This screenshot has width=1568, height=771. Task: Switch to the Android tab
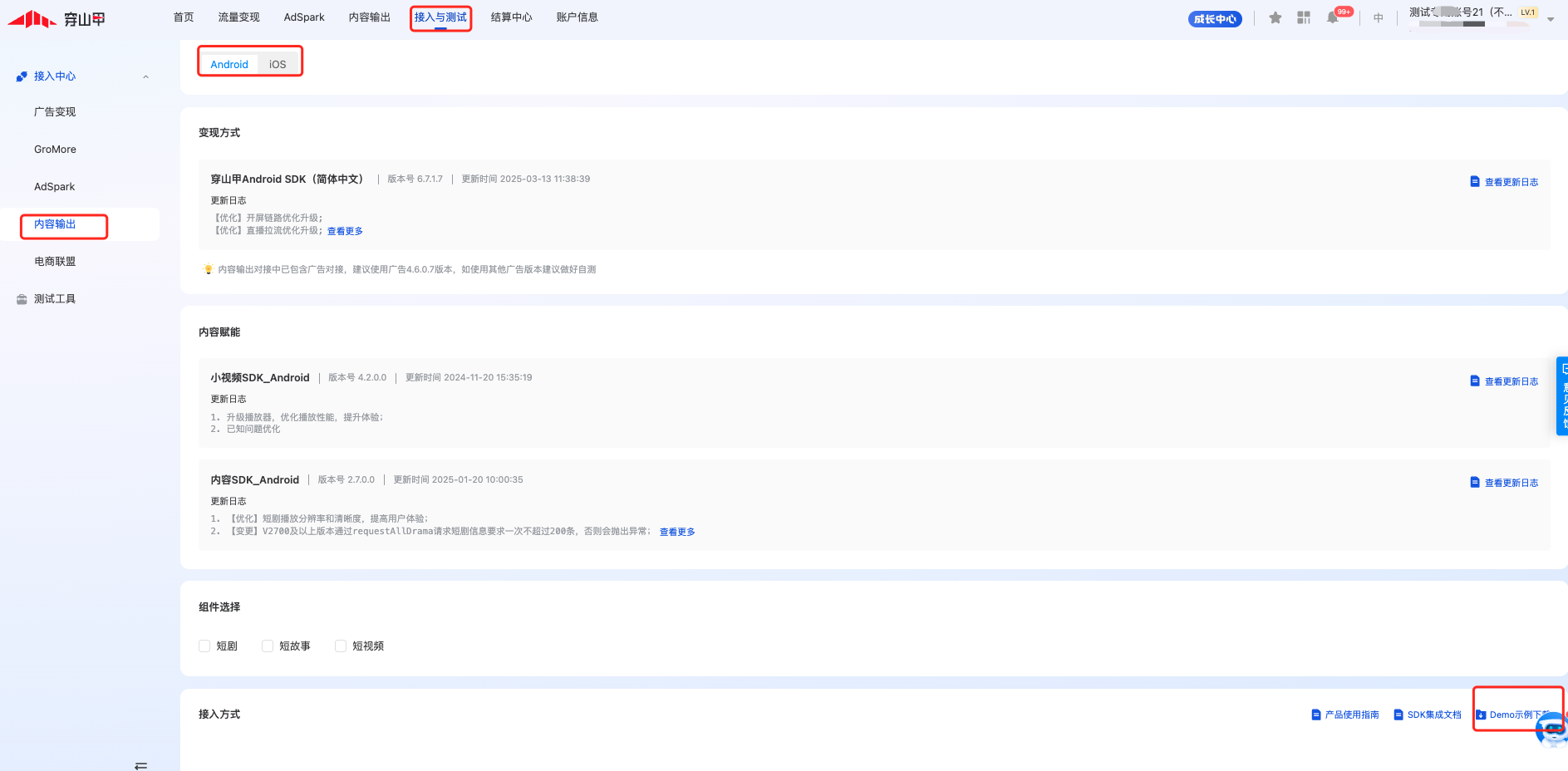229,64
